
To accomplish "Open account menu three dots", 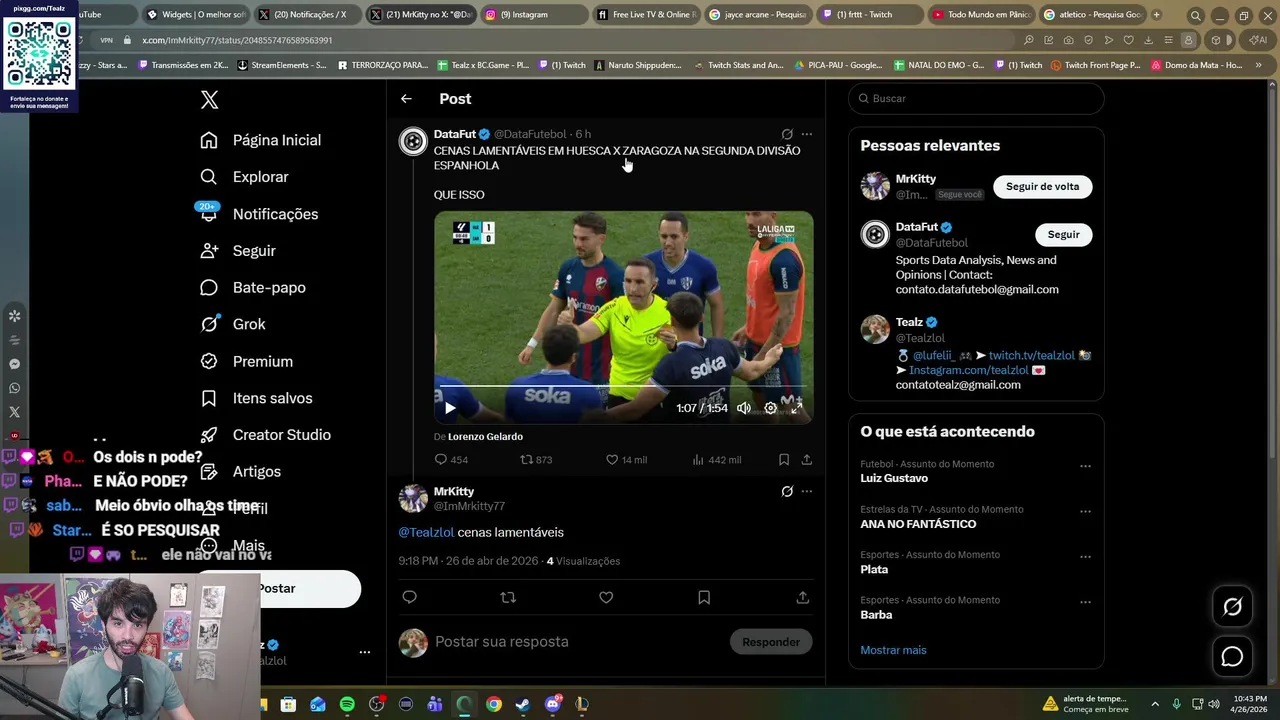I will pos(364,652).
